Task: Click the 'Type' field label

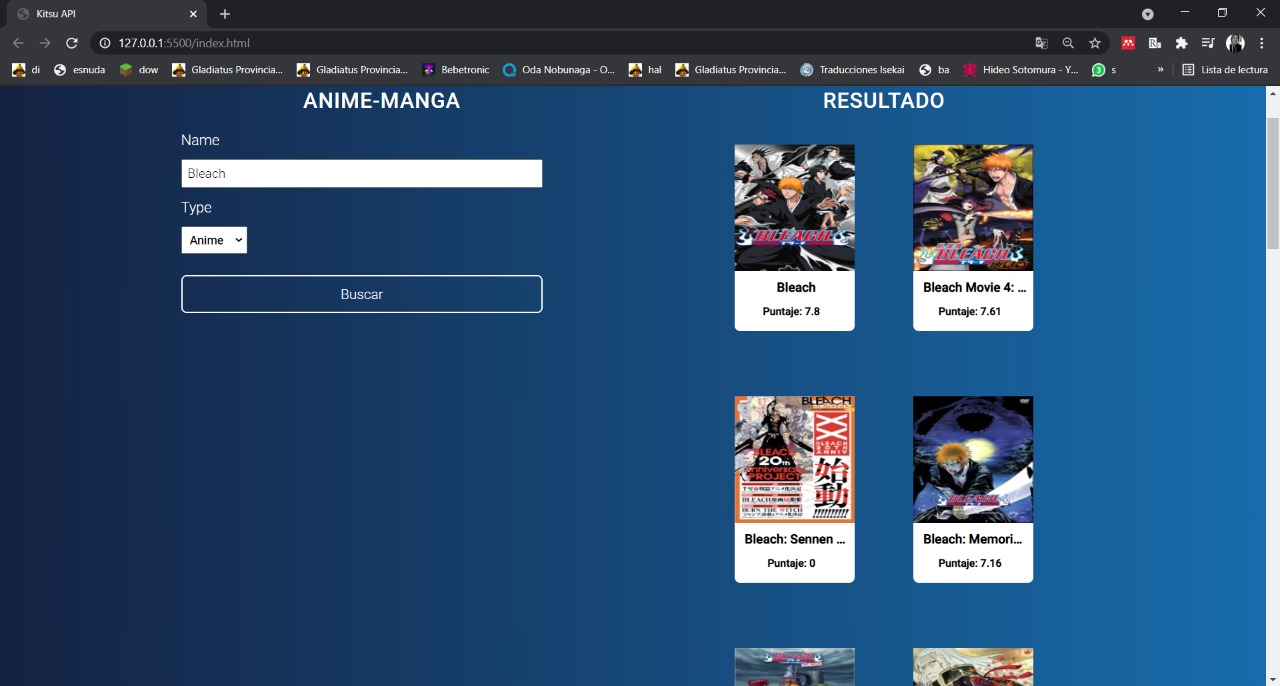Action: coord(196,208)
